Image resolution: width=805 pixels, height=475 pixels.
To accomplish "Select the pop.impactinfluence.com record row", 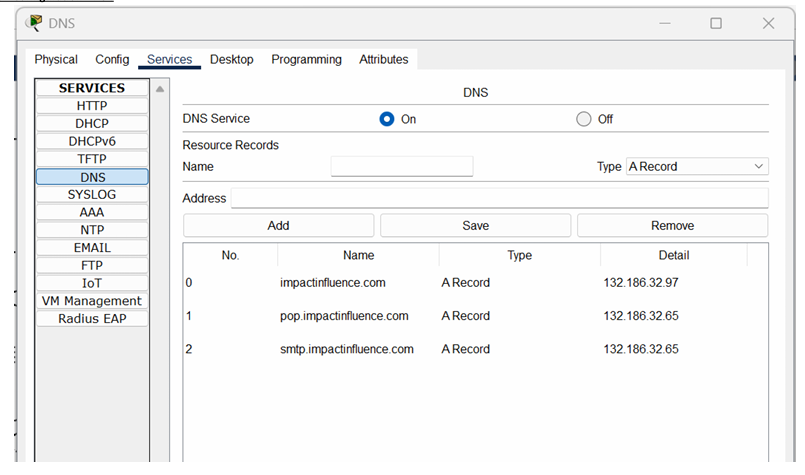I will [x=475, y=316].
